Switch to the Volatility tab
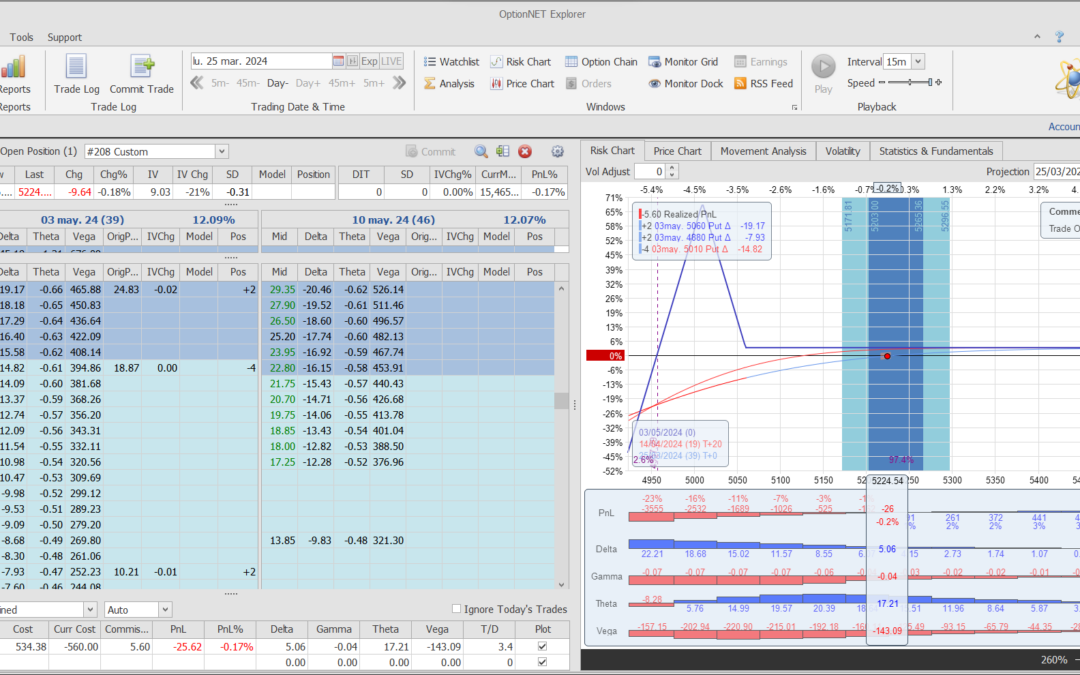This screenshot has height=675, width=1080. tap(842, 151)
